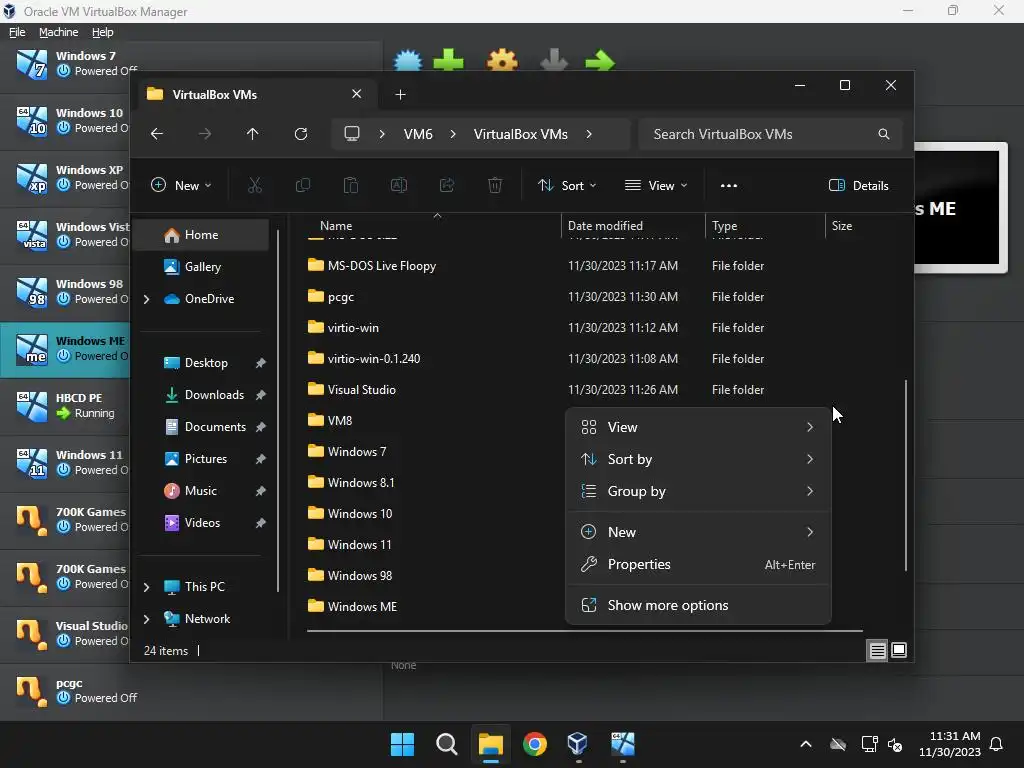Switch to details list view icon
1024x768 pixels.
click(x=877, y=650)
